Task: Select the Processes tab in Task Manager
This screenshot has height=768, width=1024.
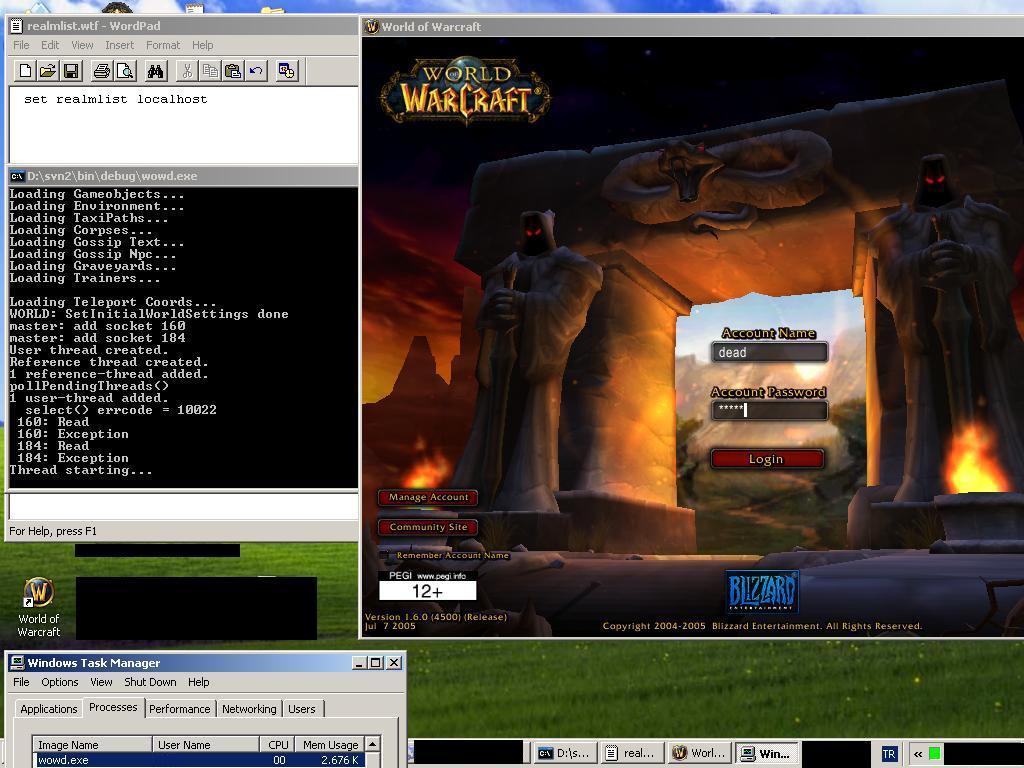Action: [113, 707]
